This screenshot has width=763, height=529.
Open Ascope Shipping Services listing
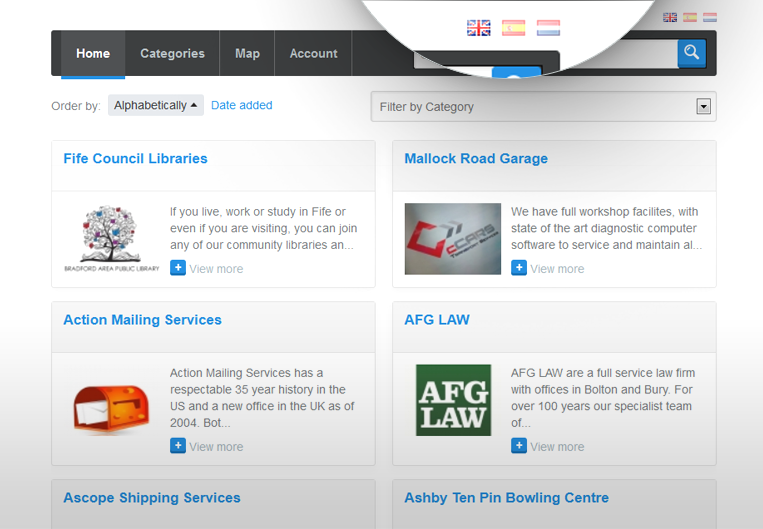[x=152, y=498]
